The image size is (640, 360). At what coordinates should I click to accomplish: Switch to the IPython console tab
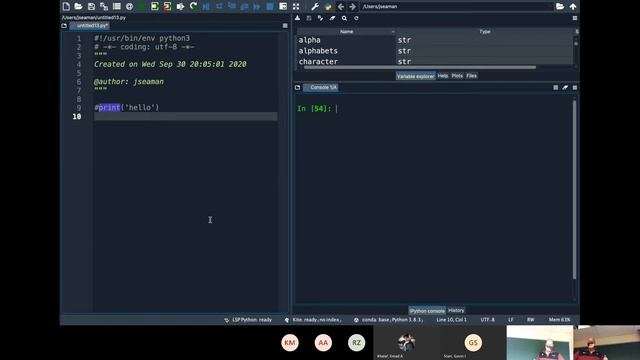click(427, 311)
